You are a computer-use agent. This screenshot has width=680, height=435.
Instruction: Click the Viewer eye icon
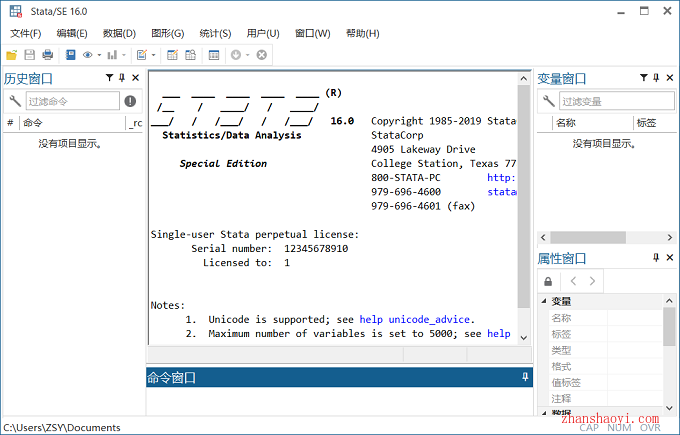(88, 55)
